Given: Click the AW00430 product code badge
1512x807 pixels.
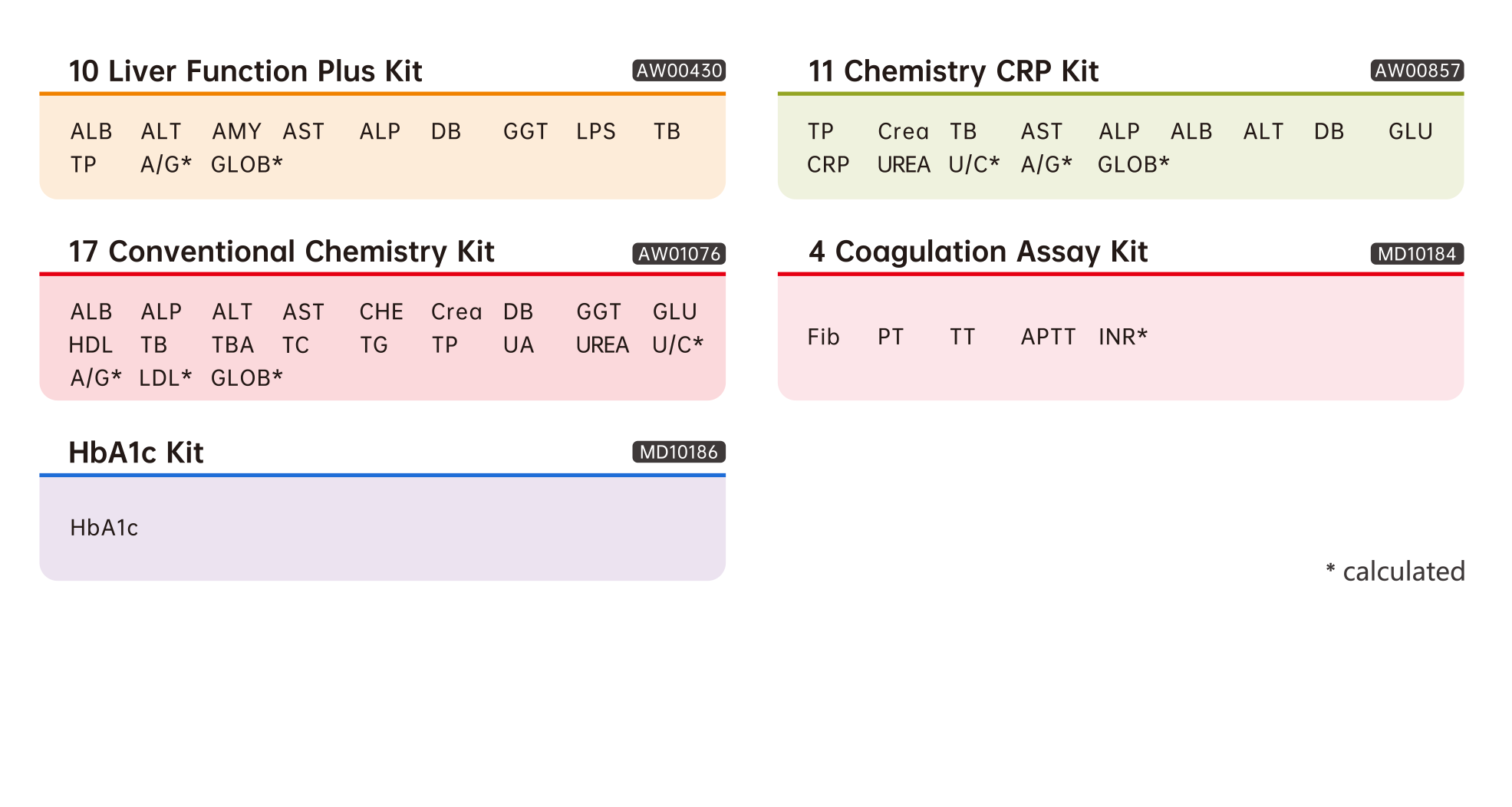Looking at the screenshot, I should point(678,71).
